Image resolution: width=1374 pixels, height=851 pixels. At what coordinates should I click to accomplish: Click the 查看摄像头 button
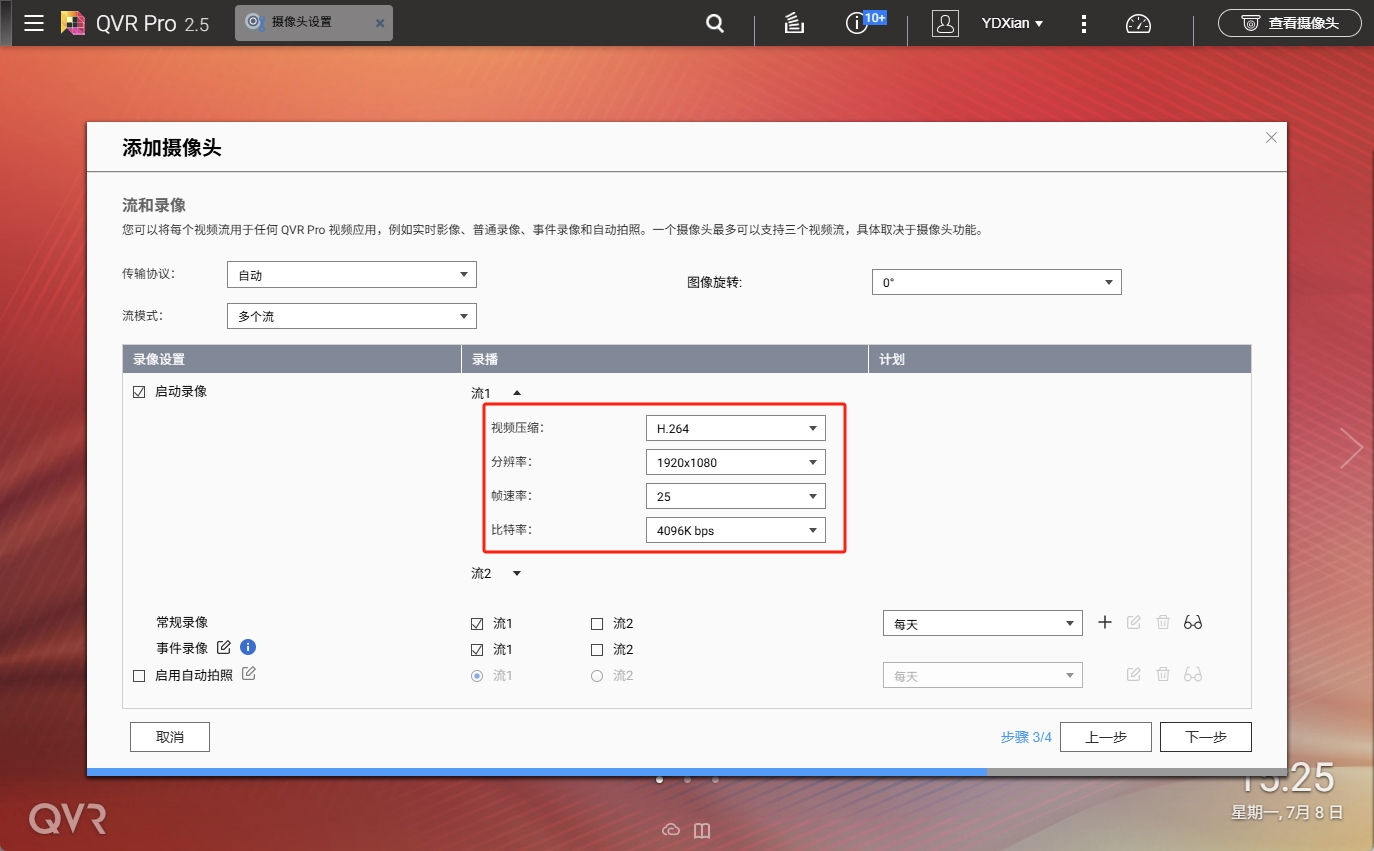tap(1289, 23)
